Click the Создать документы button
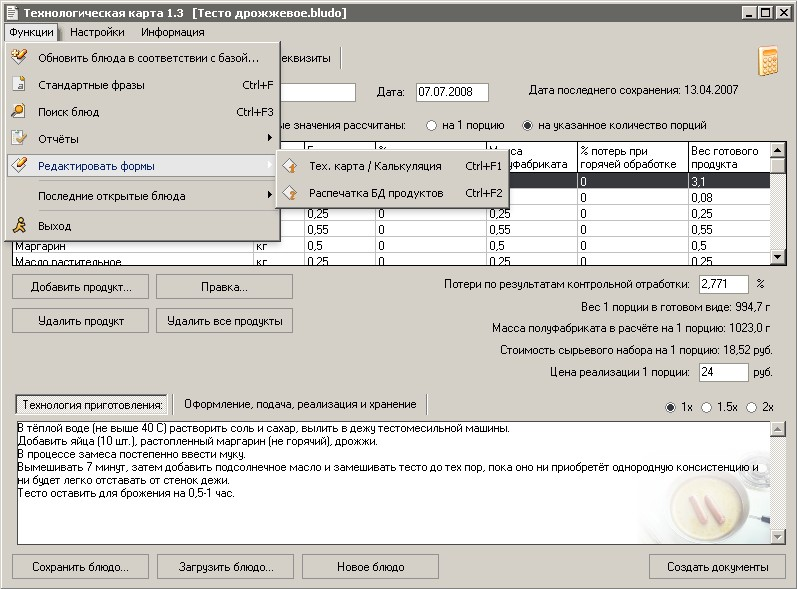The width and height of the screenshot is (797, 589). click(717, 567)
